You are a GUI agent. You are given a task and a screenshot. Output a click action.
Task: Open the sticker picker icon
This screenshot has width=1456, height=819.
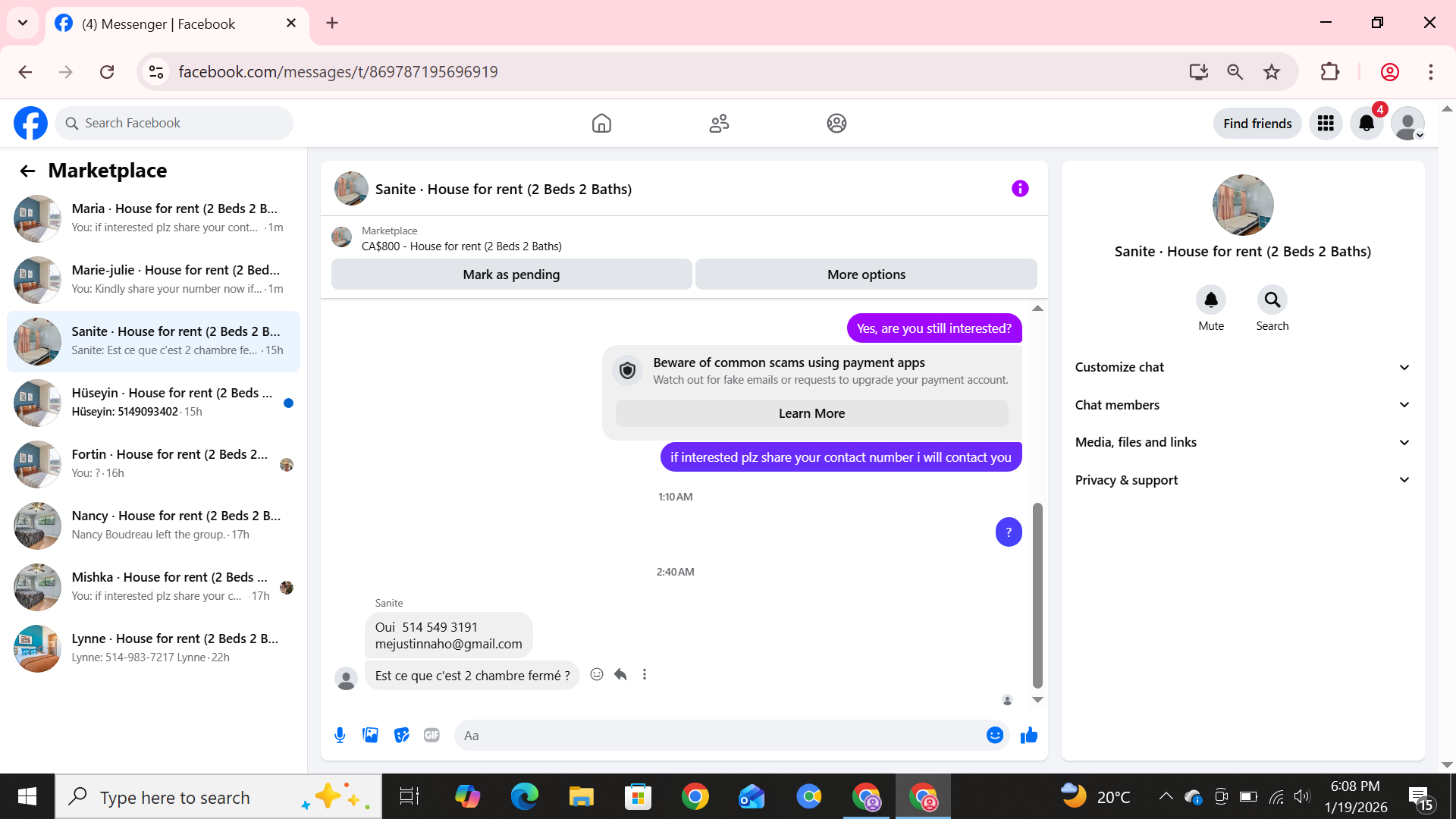(401, 735)
